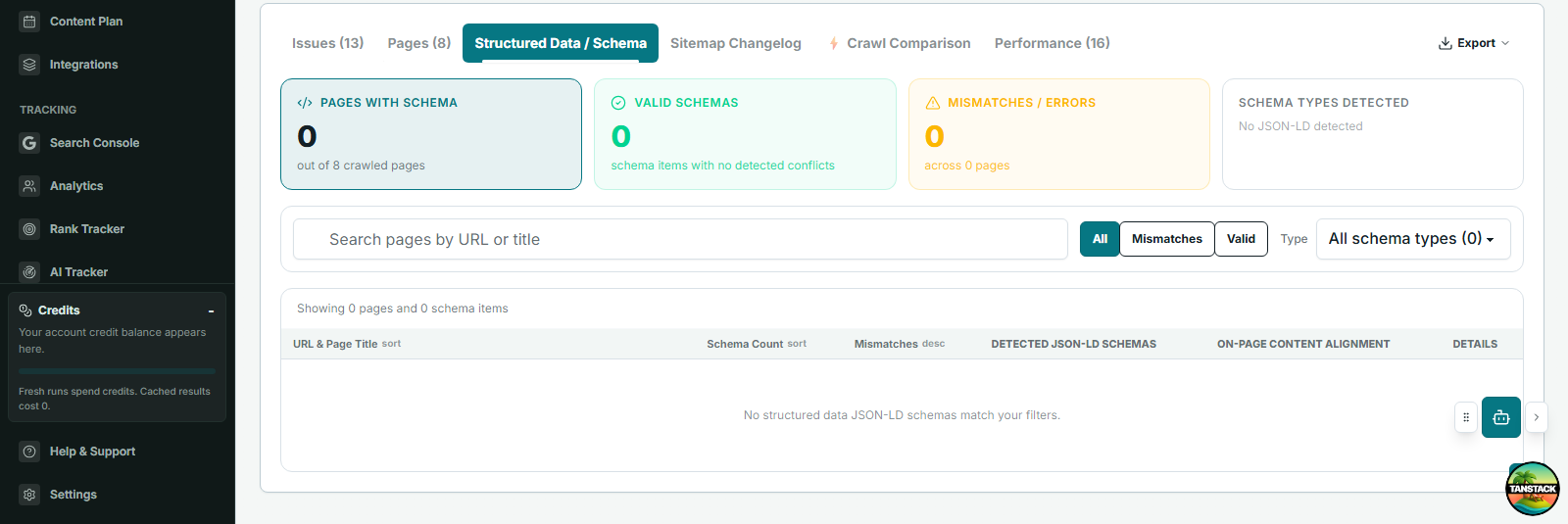This screenshot has height=524, width=1568.
Task: Sort by Schema Count column
Action: click(757, 344)
